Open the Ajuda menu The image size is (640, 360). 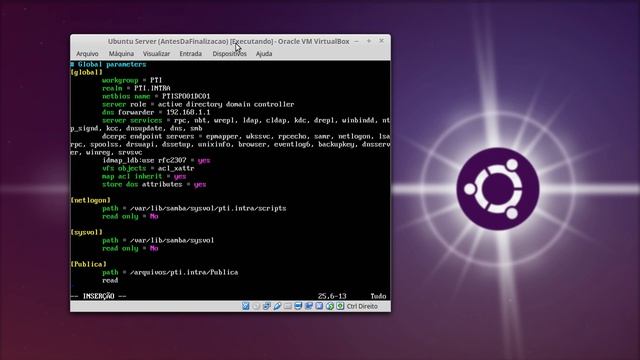coord(264,53)
